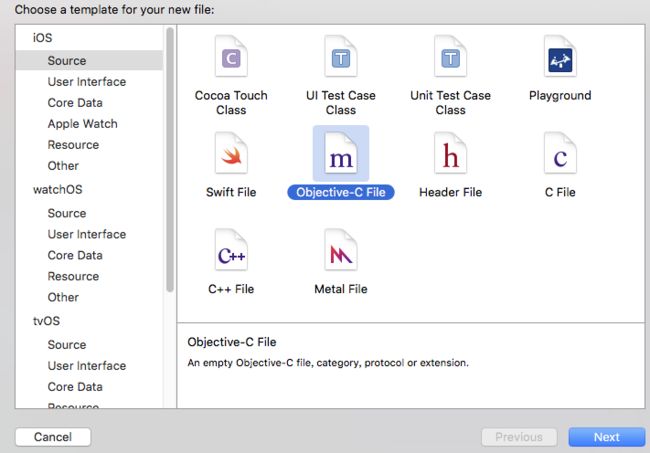Click the 'An empty Objective-C file' description
The height and width of the screenshot is (453, 650).
tap(328, 363)
